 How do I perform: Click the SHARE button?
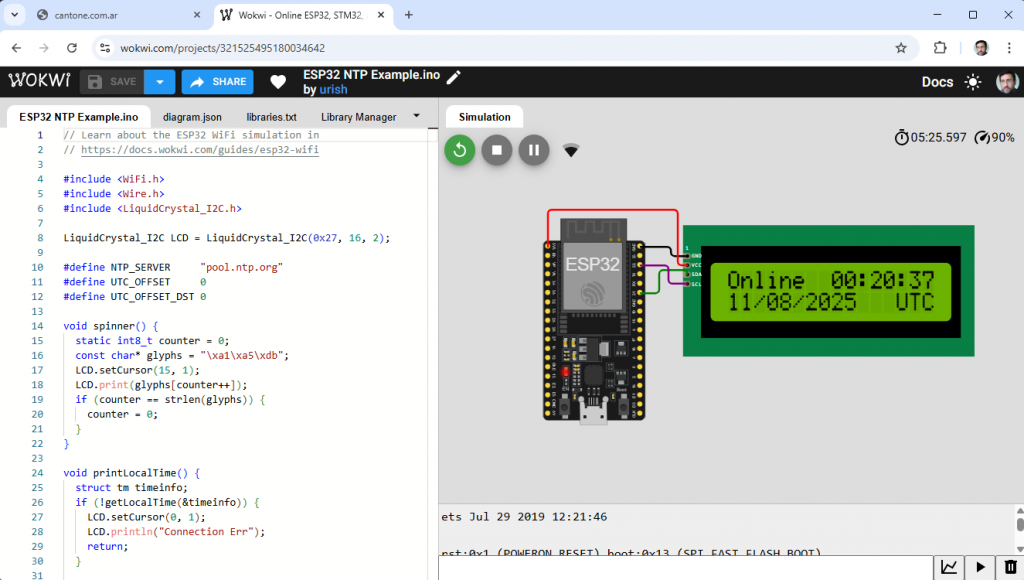click(x=218, y=82)
